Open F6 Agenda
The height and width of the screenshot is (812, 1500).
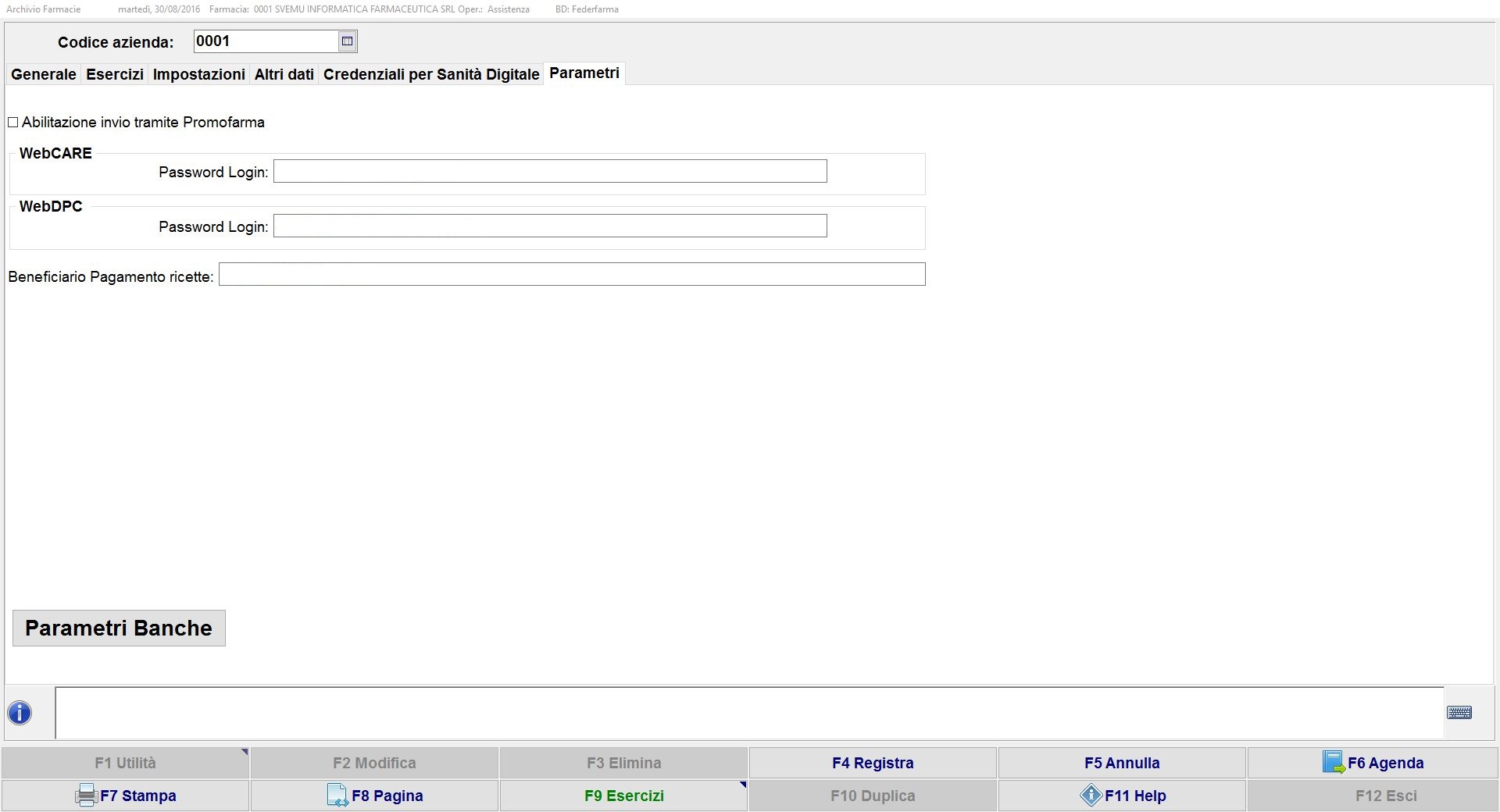pos(1372,763)
